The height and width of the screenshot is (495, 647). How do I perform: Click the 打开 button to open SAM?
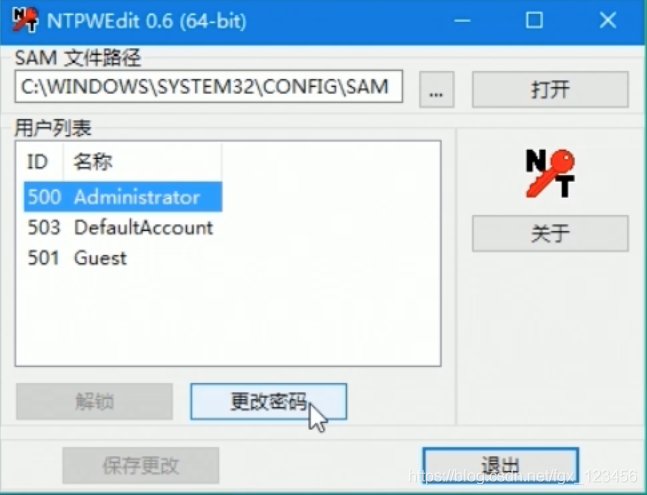pos(550,90)
